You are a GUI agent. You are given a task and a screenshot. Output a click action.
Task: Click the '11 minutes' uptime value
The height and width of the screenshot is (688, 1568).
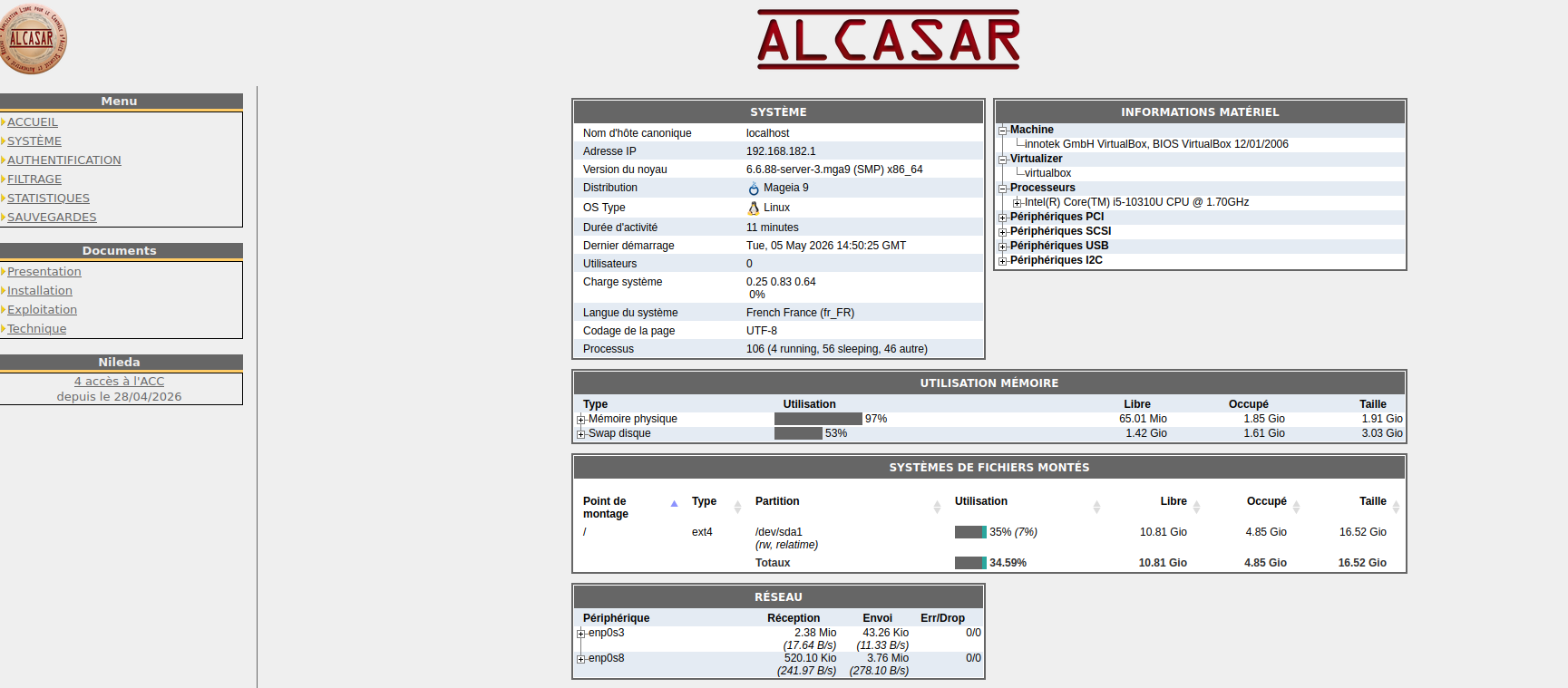(773, 228)
